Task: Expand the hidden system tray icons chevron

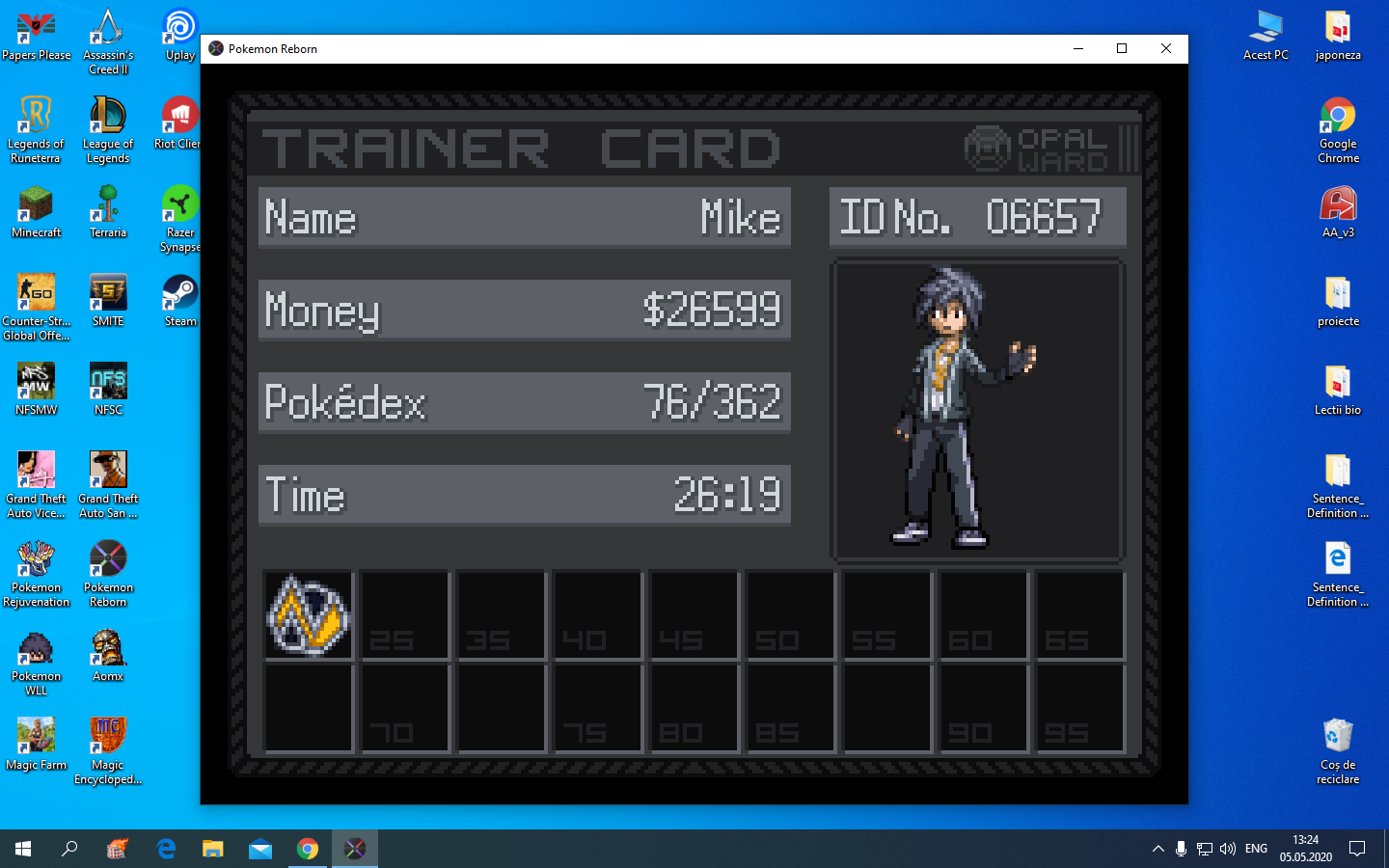Action: 1157,849
